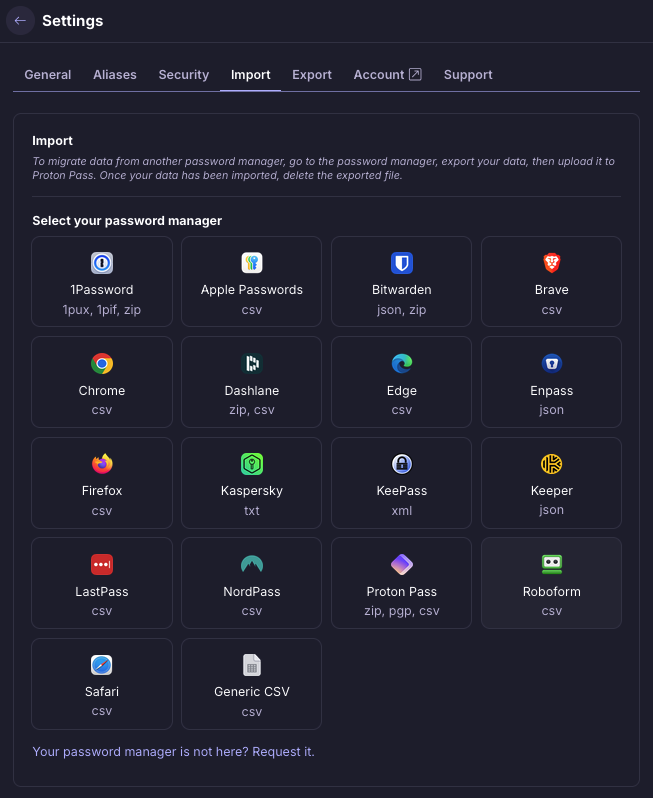Click the back arrow next to Settings
Screen dimensions: 653x798
pyautogui.click(x=20, y=21)
